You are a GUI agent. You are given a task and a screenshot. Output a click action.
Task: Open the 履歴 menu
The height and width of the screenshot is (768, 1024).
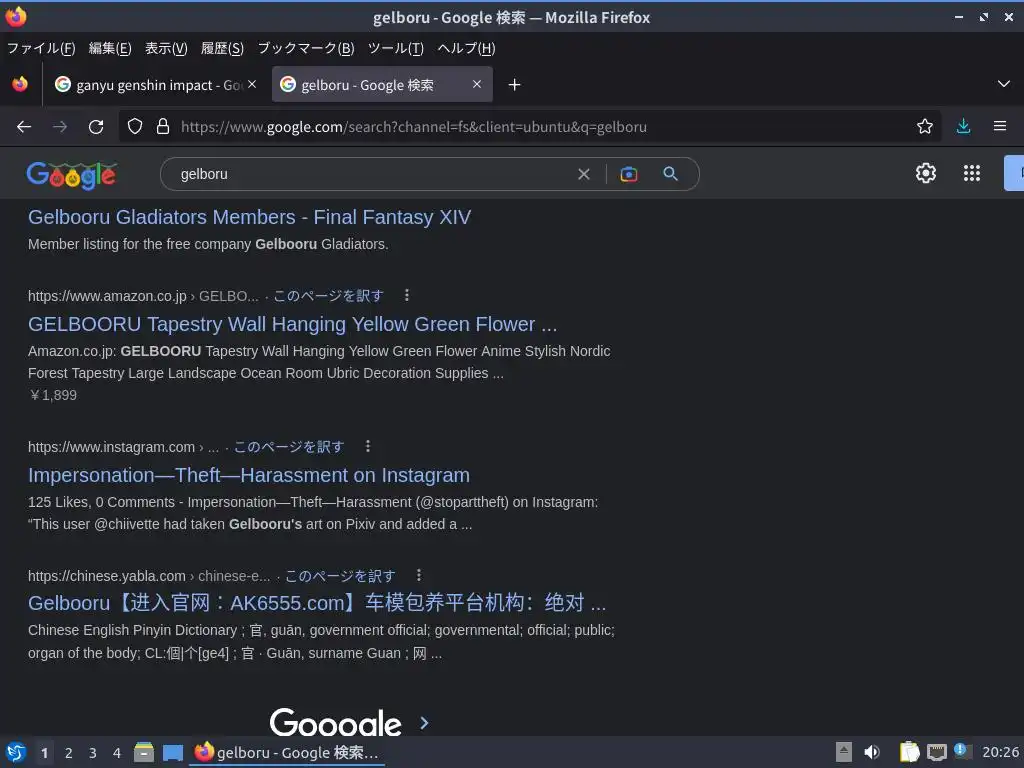click(x=222, y=48)
